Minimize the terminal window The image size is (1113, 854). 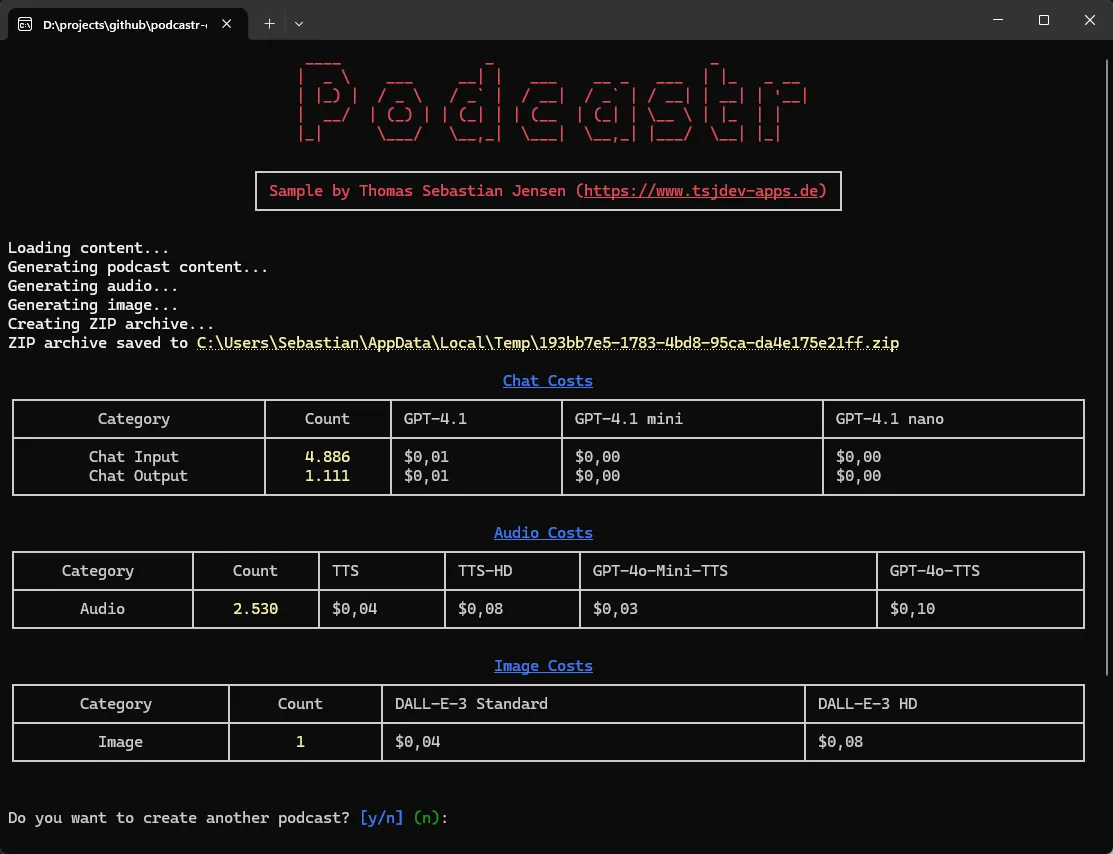click(x=998, y=20)
